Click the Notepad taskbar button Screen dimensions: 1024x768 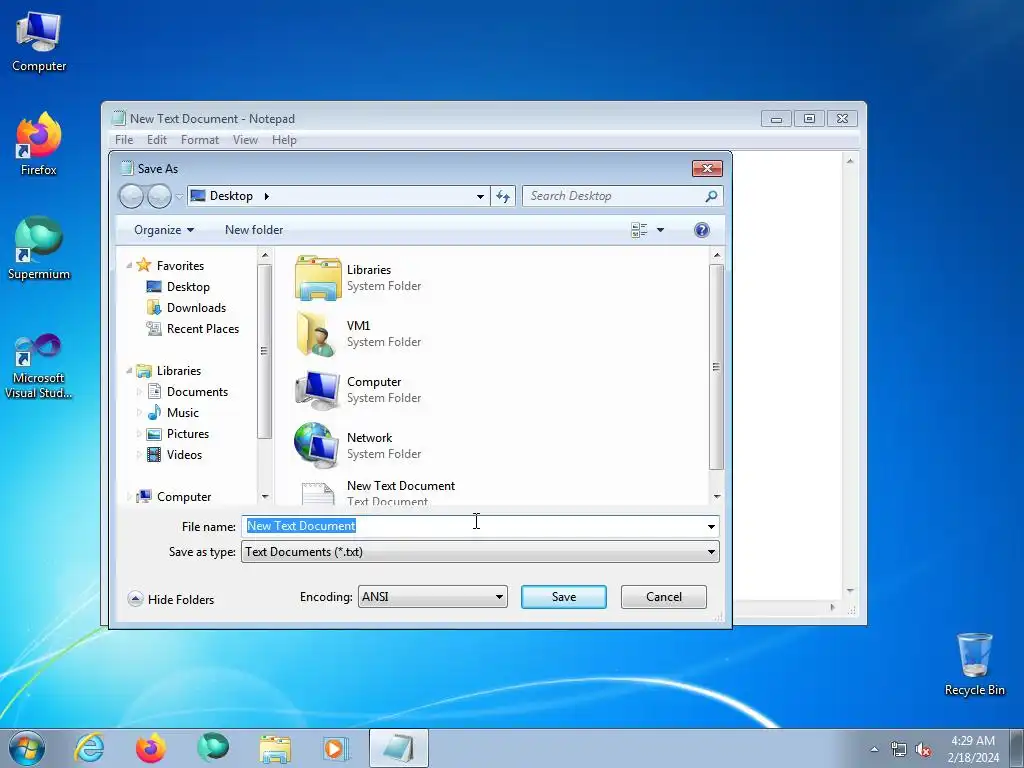pos(398,748)
